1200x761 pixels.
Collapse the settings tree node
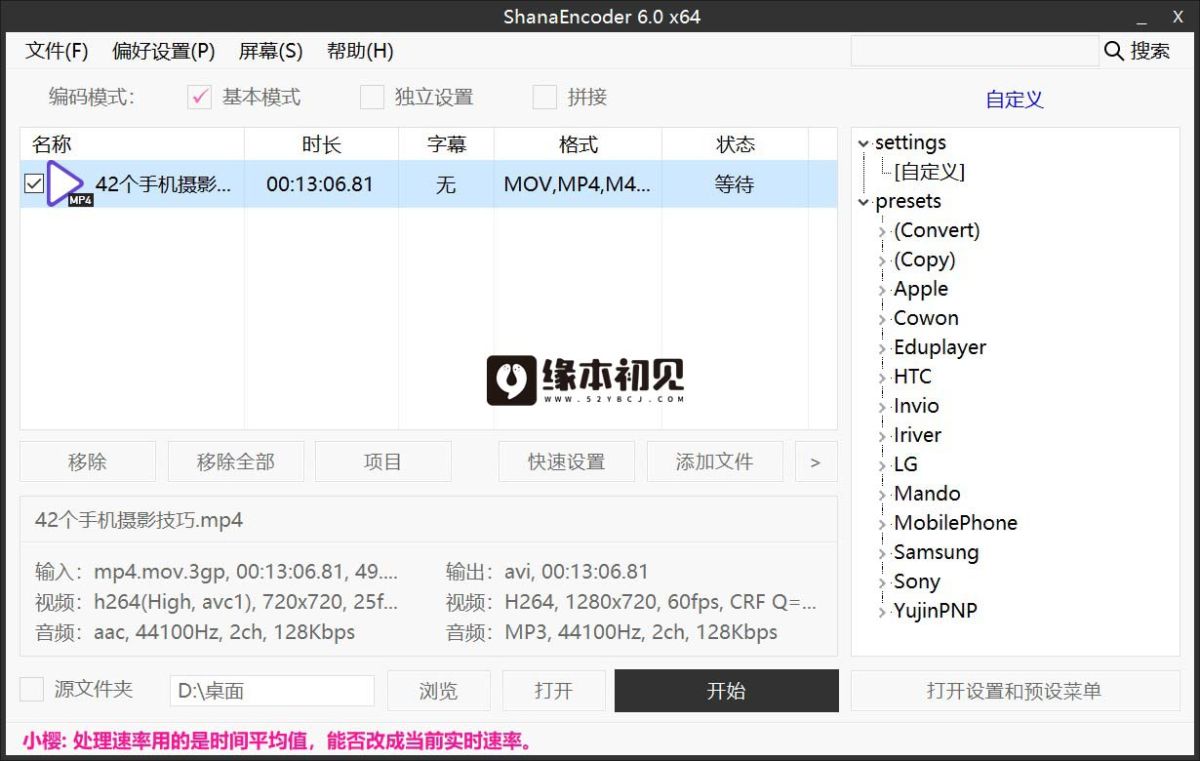tap(864, 144)
